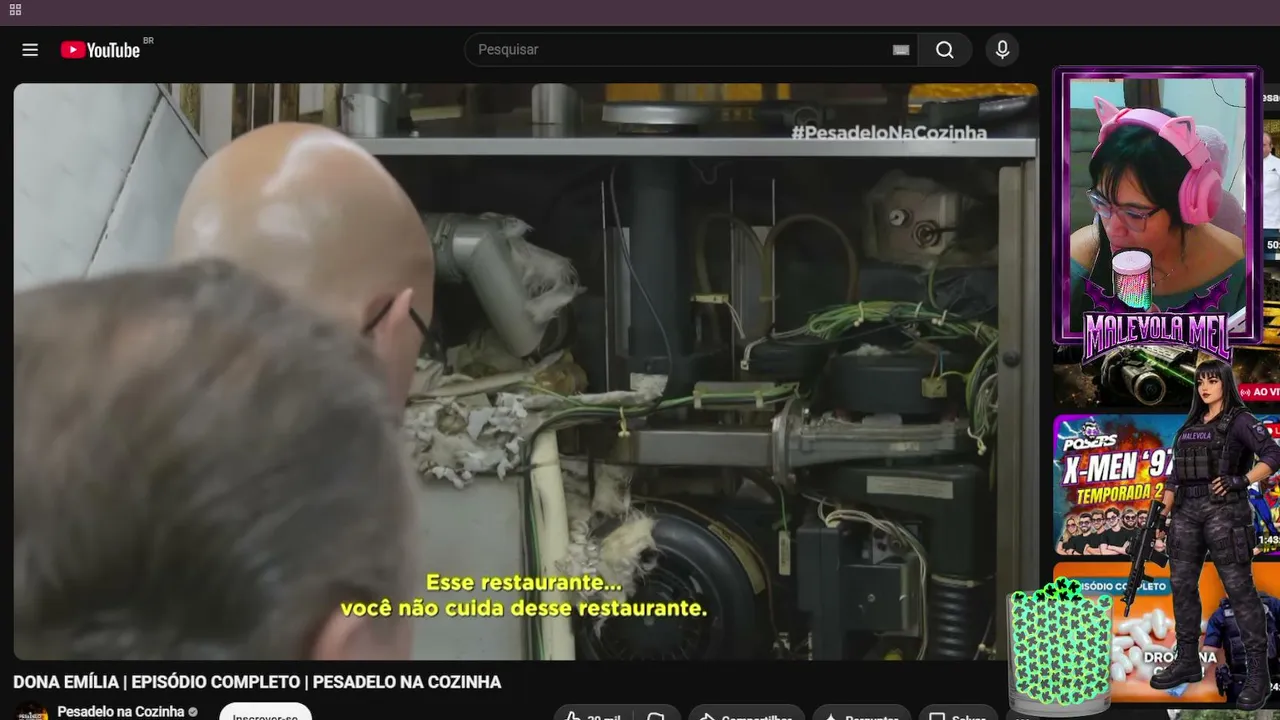This screenshot has height=720, width=1280.
Task: Like the video with the thumbs-up
Action: [x=590, y=716]
